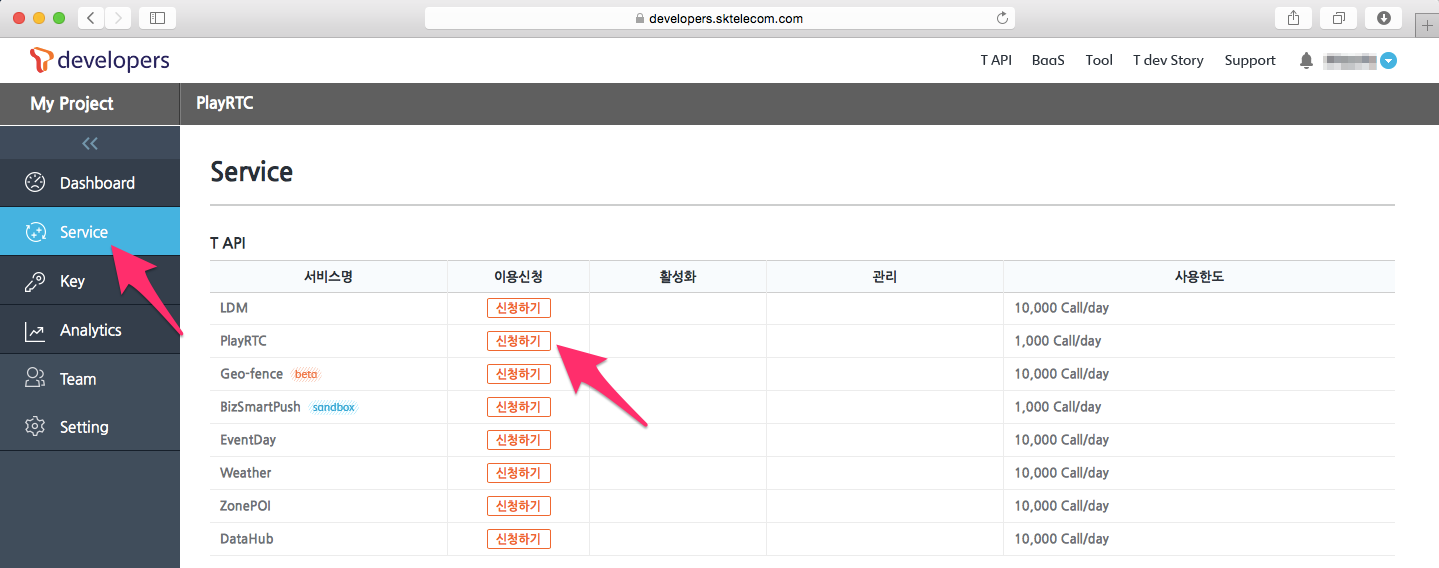Click Geo-fence service name
Viewport: 1439px width, 568px height.
tap(251, 374)
